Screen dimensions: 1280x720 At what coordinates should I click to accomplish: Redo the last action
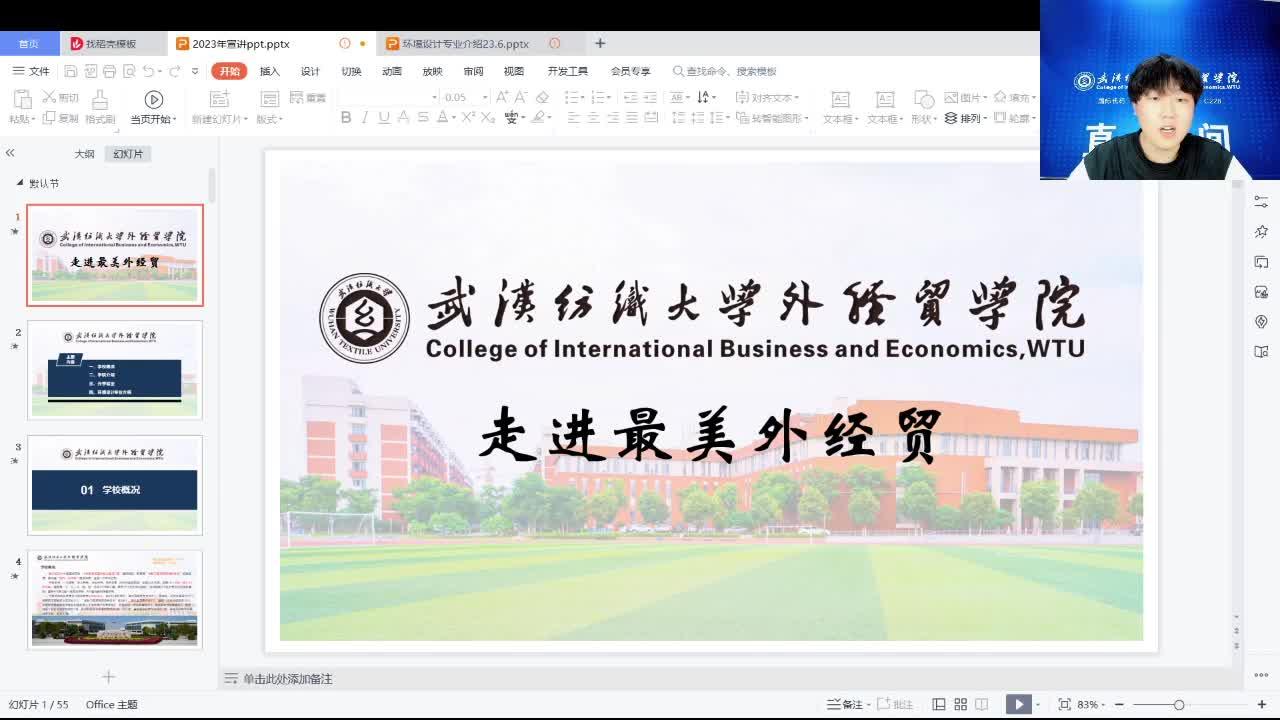tap(174, 71)
